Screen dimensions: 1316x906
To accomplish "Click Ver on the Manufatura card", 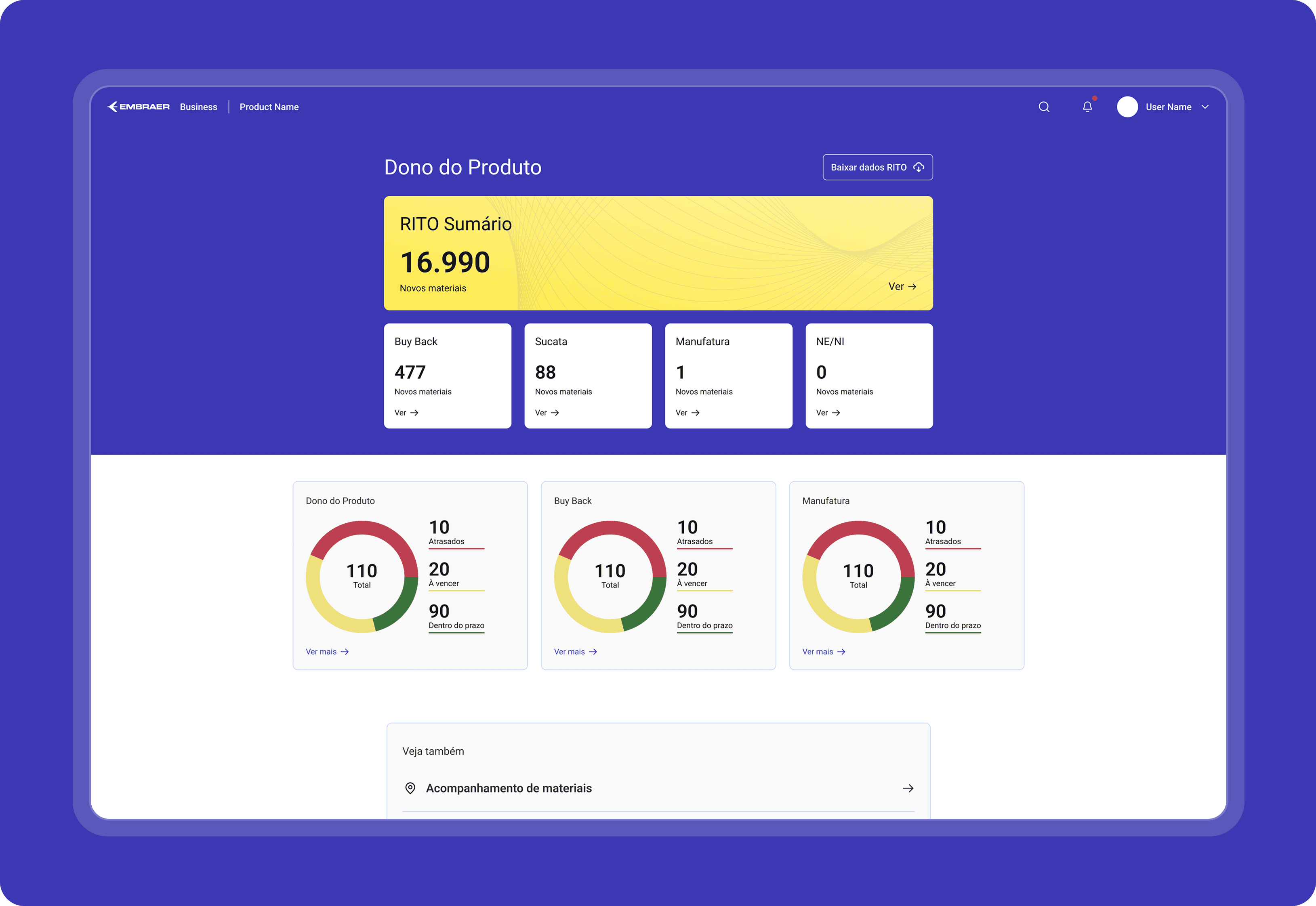I will 687,413.
